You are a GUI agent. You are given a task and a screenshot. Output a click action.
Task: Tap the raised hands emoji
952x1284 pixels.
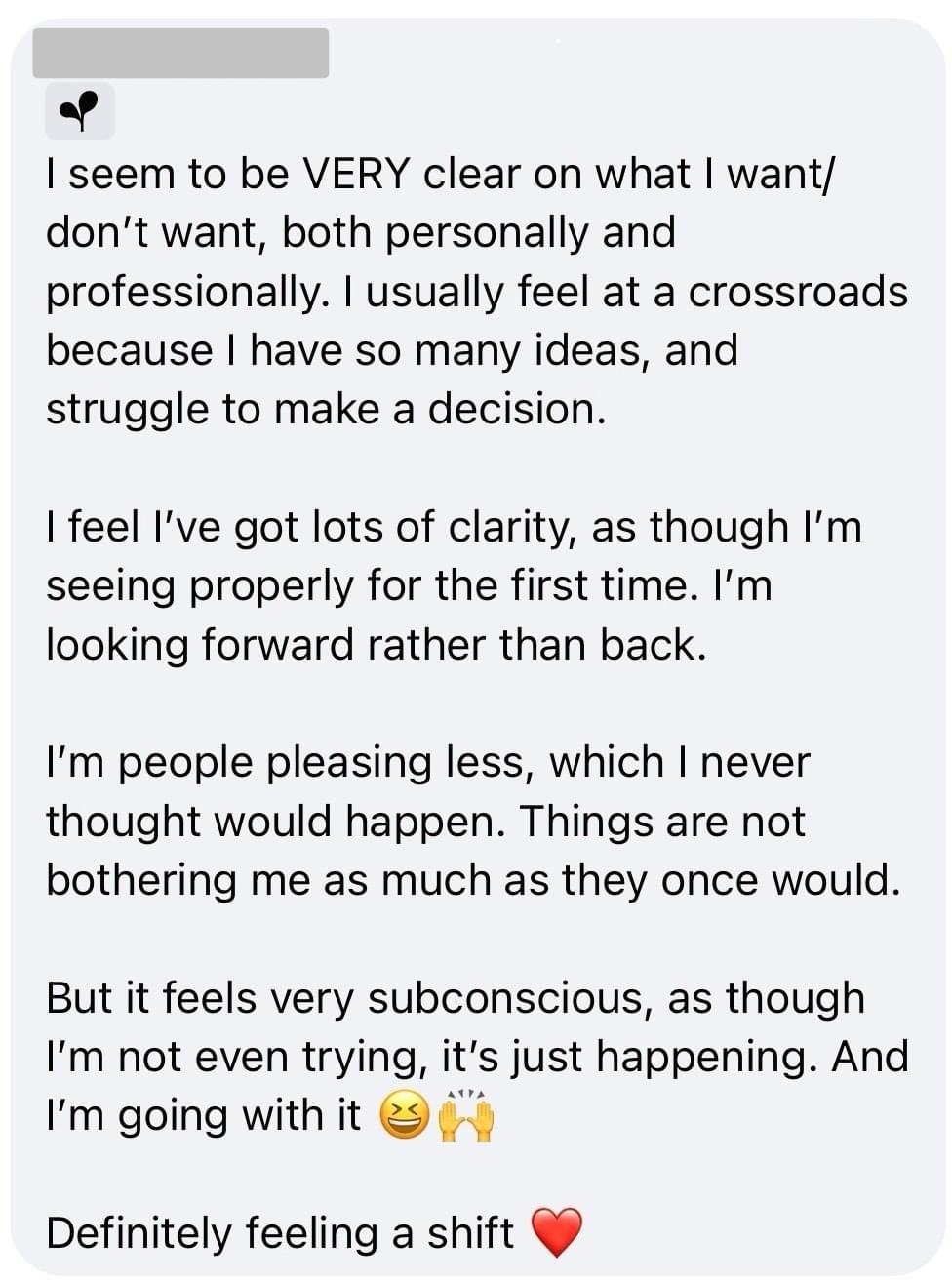tap(465, 1114)
